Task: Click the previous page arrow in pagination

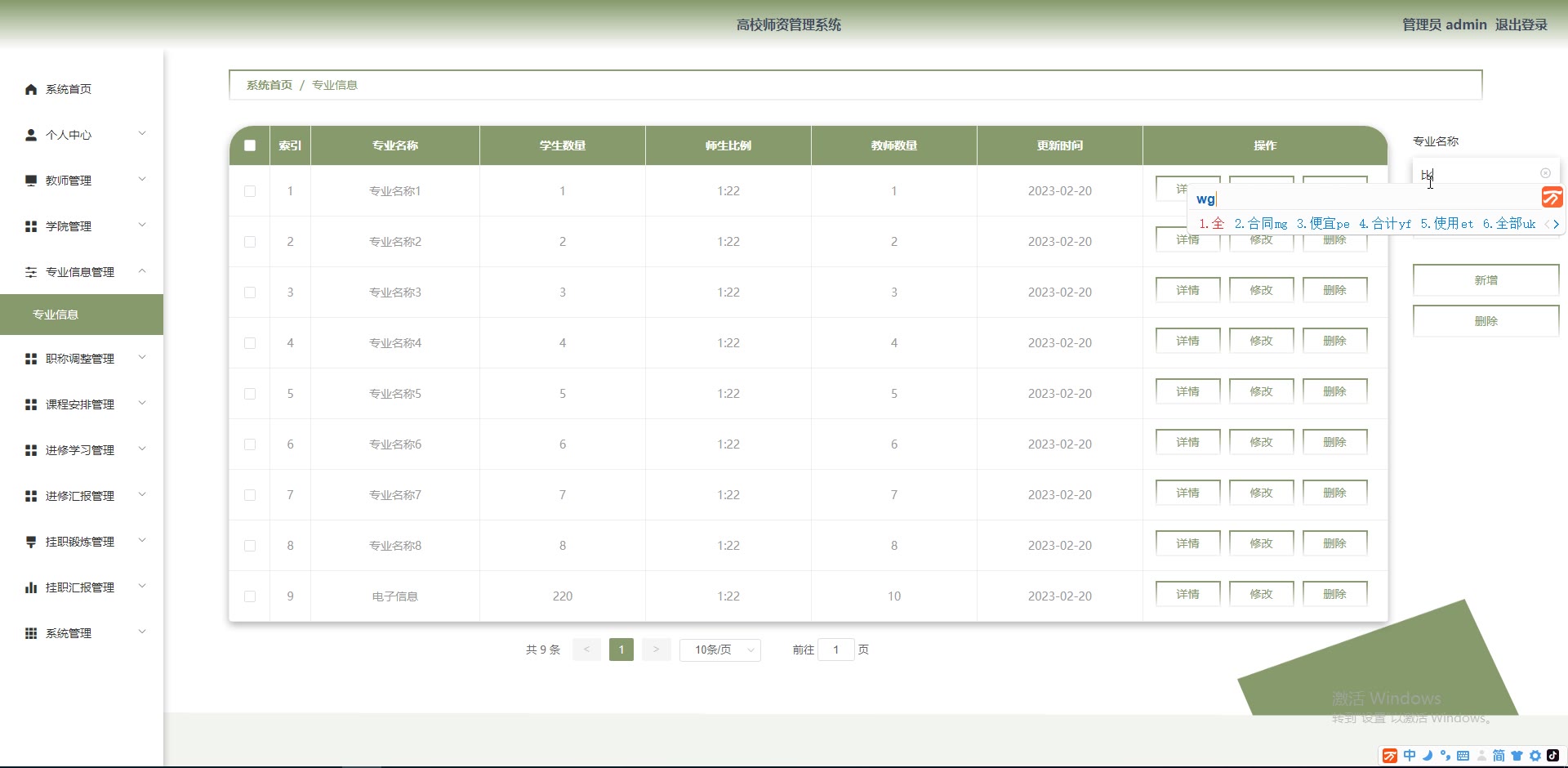Action: [586, 650]
